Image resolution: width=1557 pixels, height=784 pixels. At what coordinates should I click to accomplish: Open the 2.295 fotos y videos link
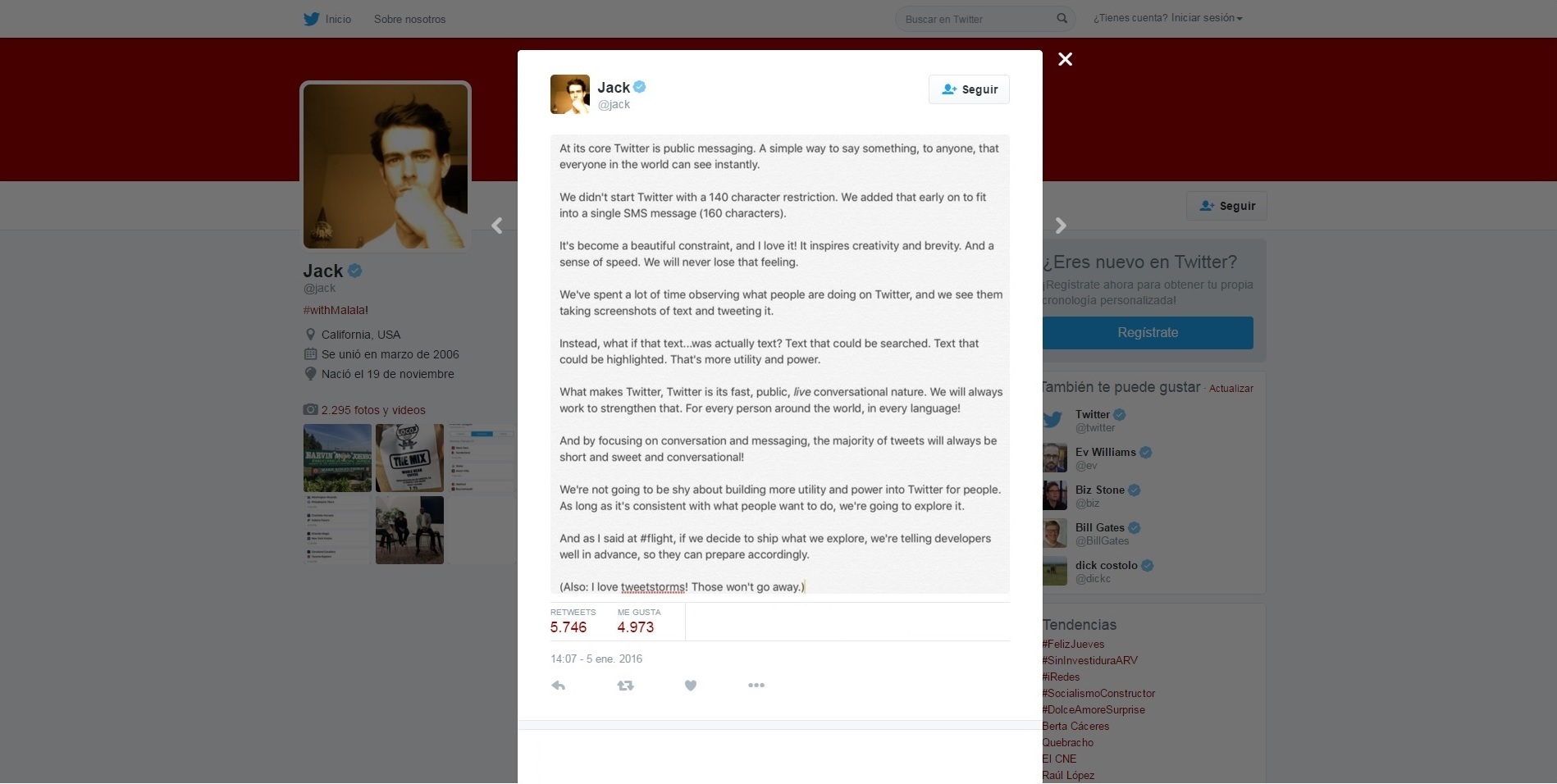373,410
